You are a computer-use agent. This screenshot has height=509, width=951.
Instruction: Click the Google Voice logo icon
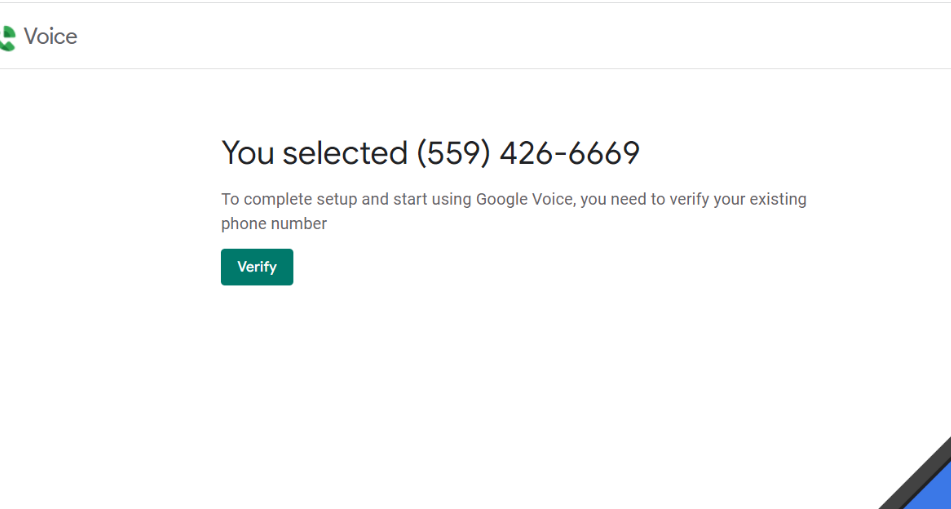pos(7,38)
